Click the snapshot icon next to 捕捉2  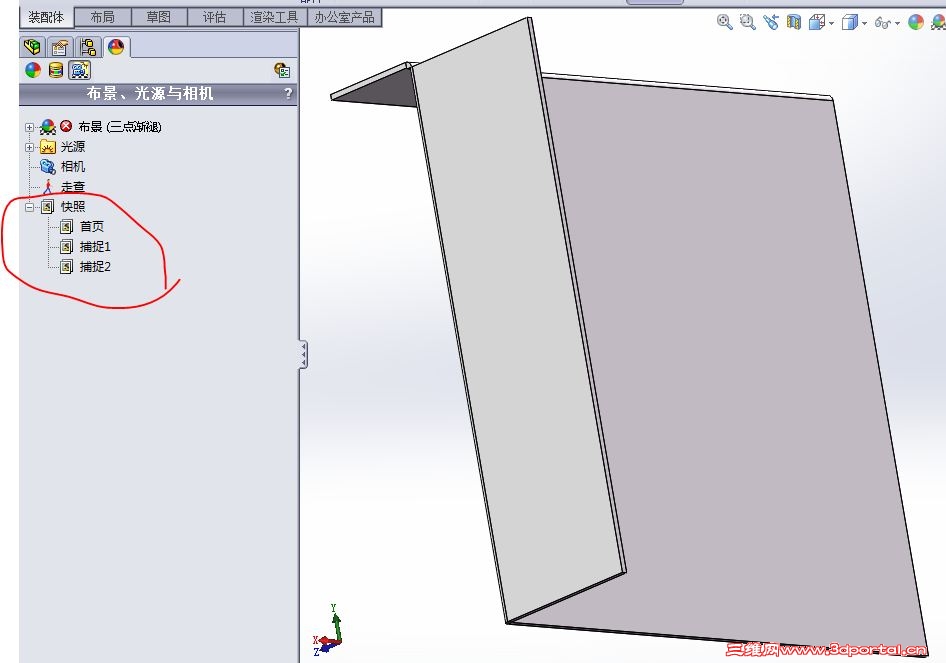click(66, 267)
